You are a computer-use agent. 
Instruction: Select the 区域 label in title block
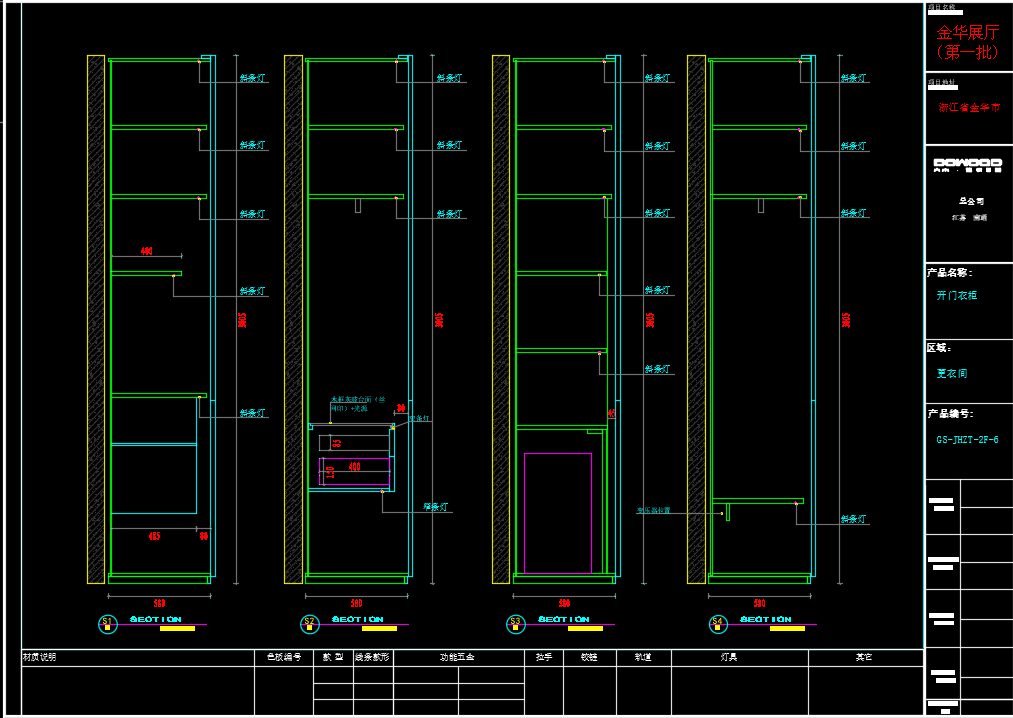[939, 348]
